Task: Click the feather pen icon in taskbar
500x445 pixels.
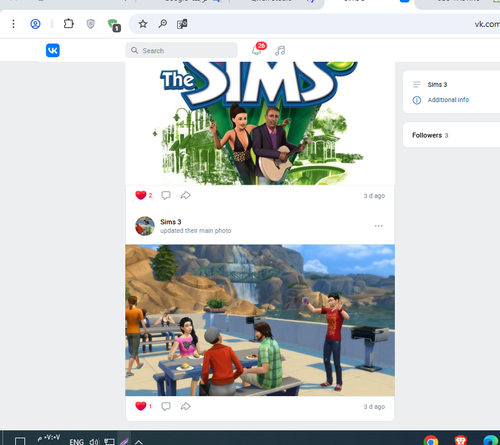Action: click(x=124, y=442)
